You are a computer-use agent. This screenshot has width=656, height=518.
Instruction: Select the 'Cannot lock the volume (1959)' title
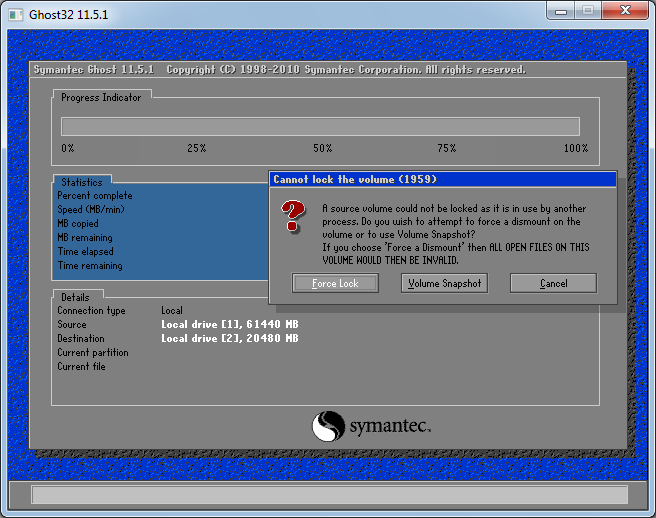tap(355, 180)
